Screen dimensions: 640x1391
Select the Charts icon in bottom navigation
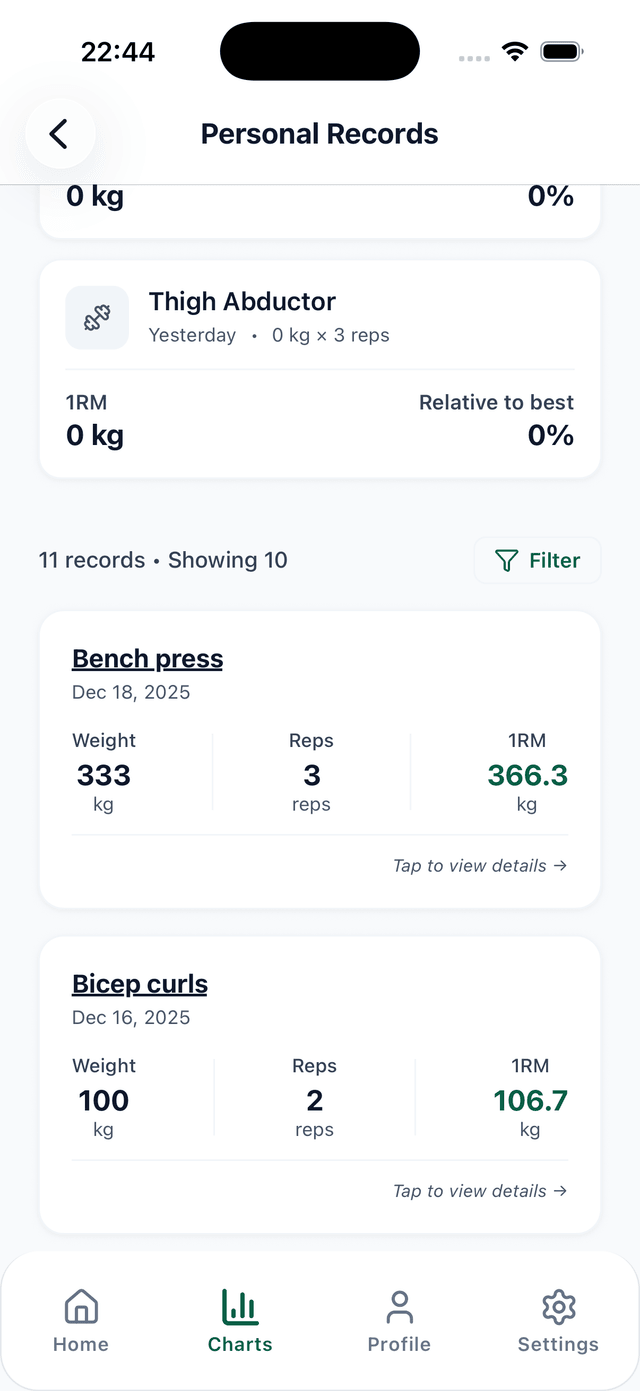point(240,1306)
